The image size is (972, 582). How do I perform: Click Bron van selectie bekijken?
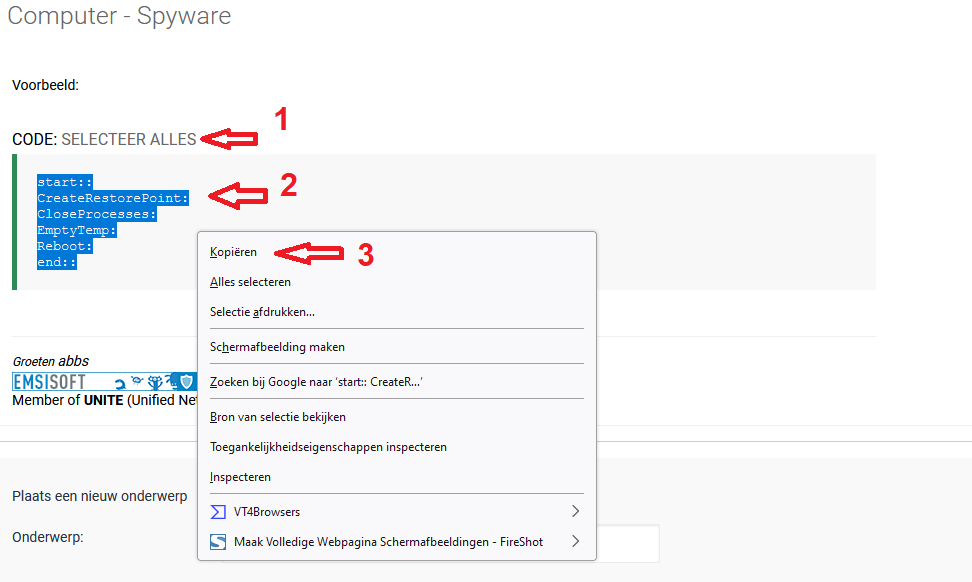point(278,417)
